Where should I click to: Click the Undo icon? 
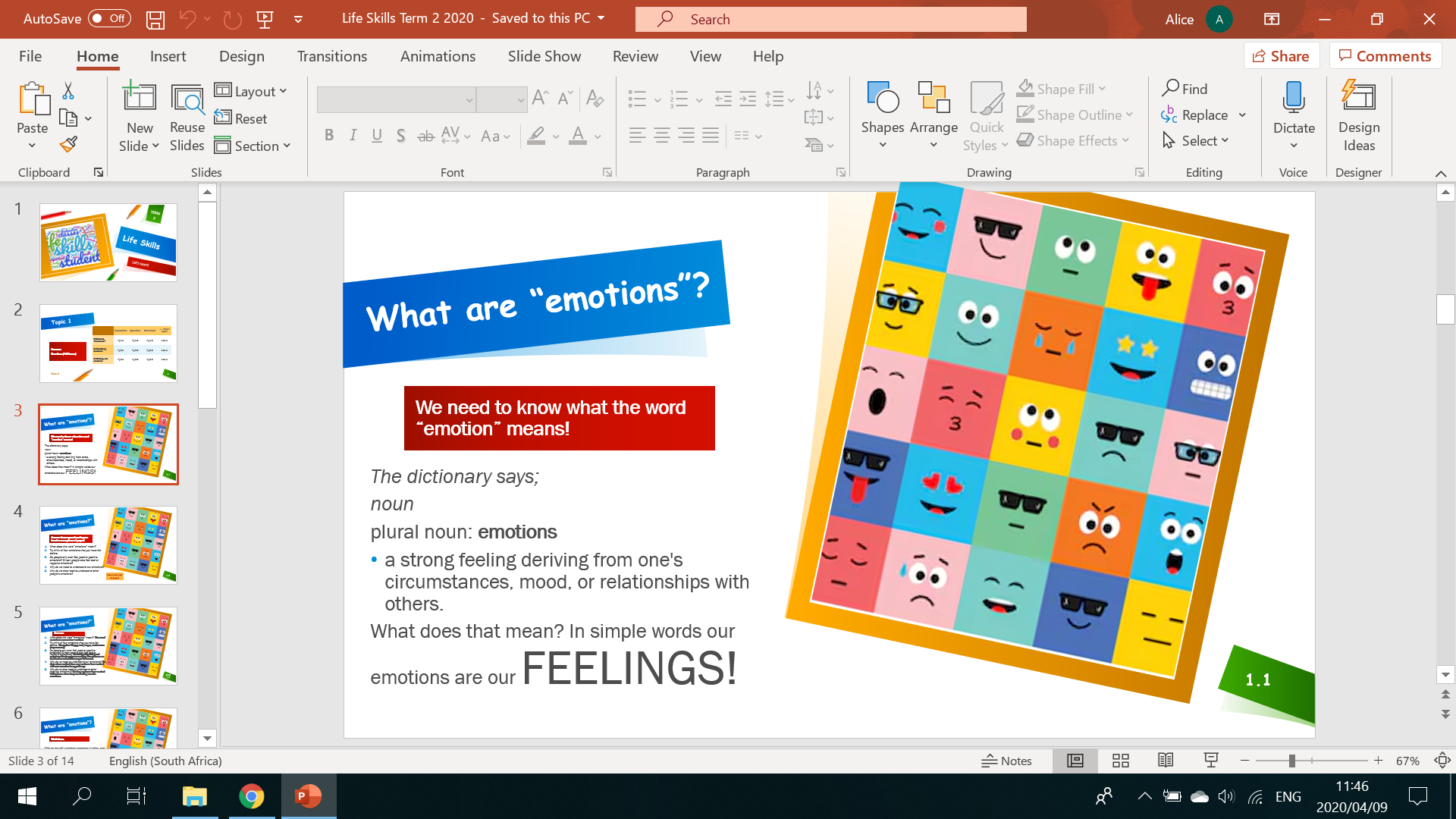[x=187, y=20]
